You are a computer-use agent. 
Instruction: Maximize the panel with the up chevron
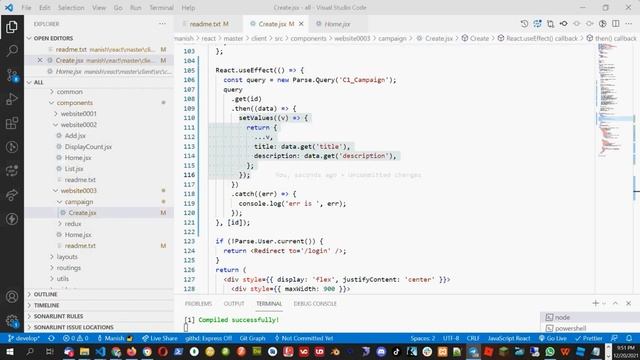pos(615,303)
